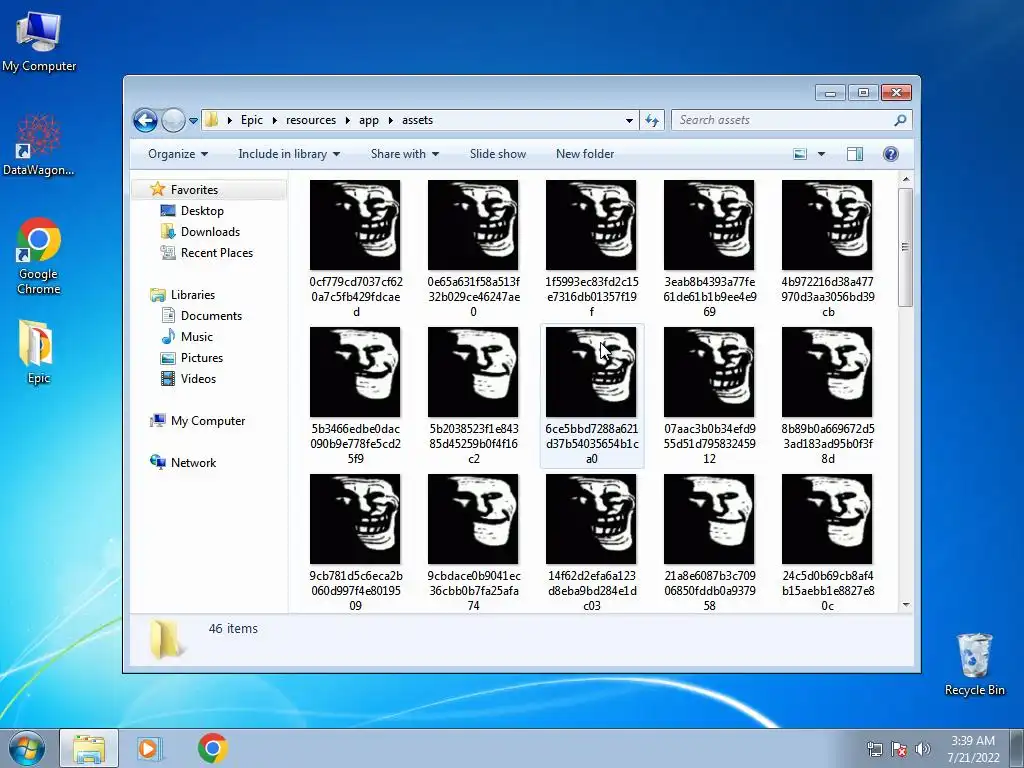Create a New folder
1024x768 pixels.
(x=584, y=154)
